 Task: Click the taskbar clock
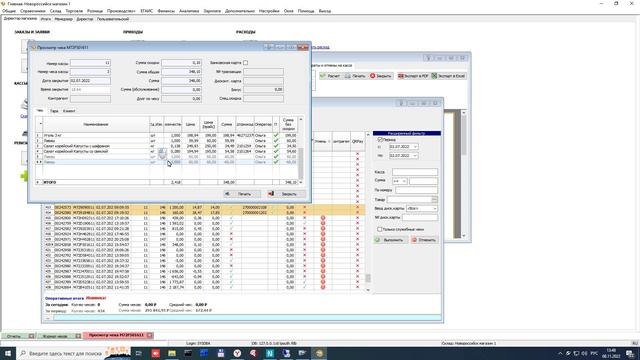coord(611,353)
